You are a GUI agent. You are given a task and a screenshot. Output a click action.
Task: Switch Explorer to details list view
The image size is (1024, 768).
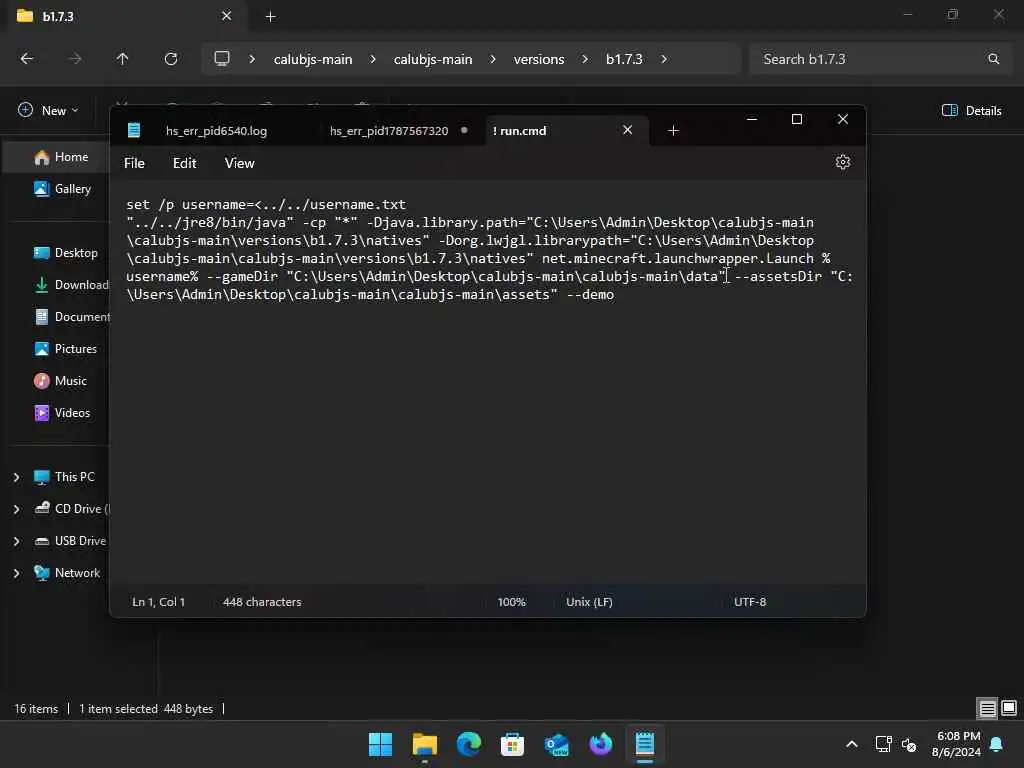coord(987,709)
